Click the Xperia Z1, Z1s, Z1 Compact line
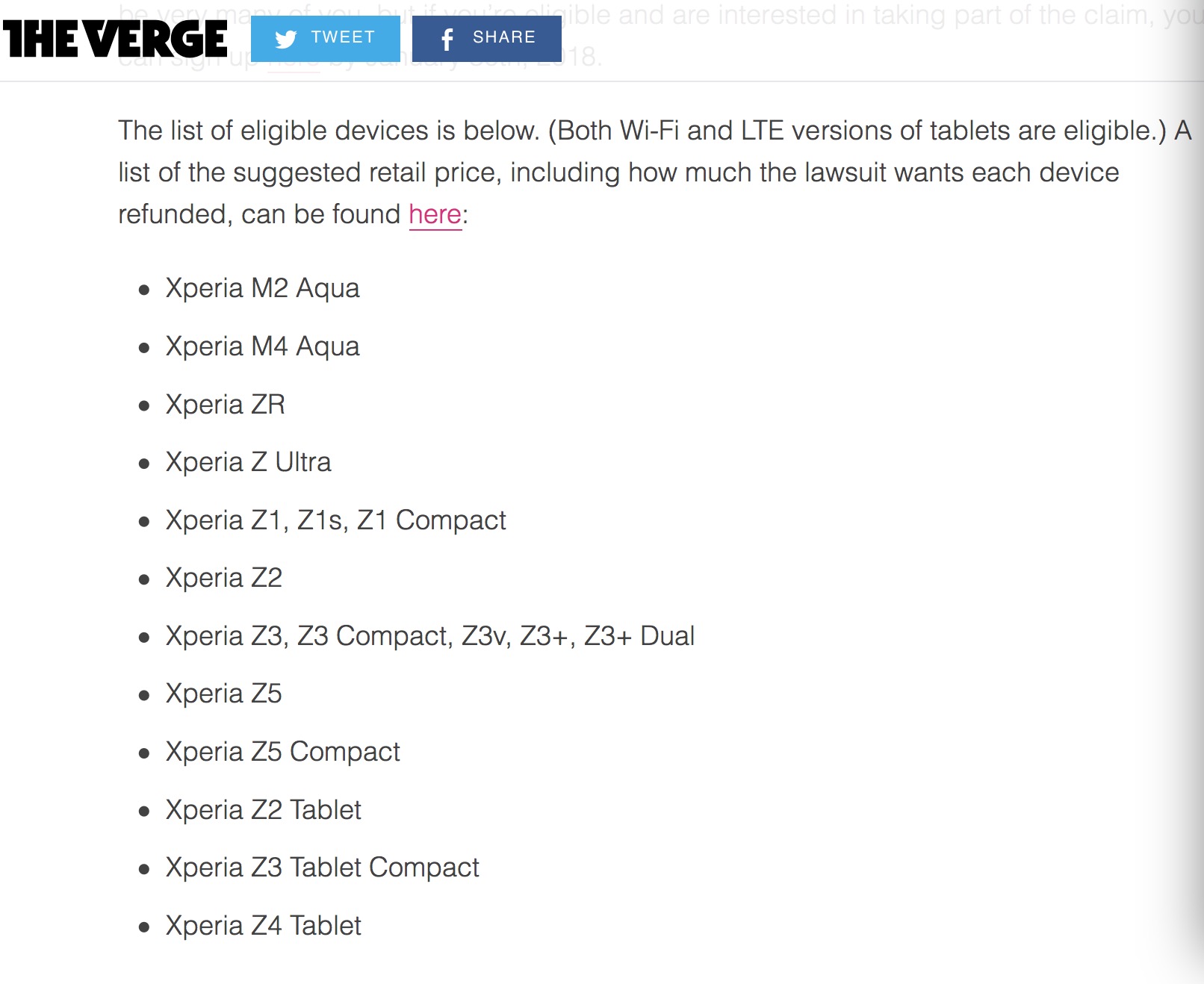This screenshot has height=984, width=1204. (335, 520)
